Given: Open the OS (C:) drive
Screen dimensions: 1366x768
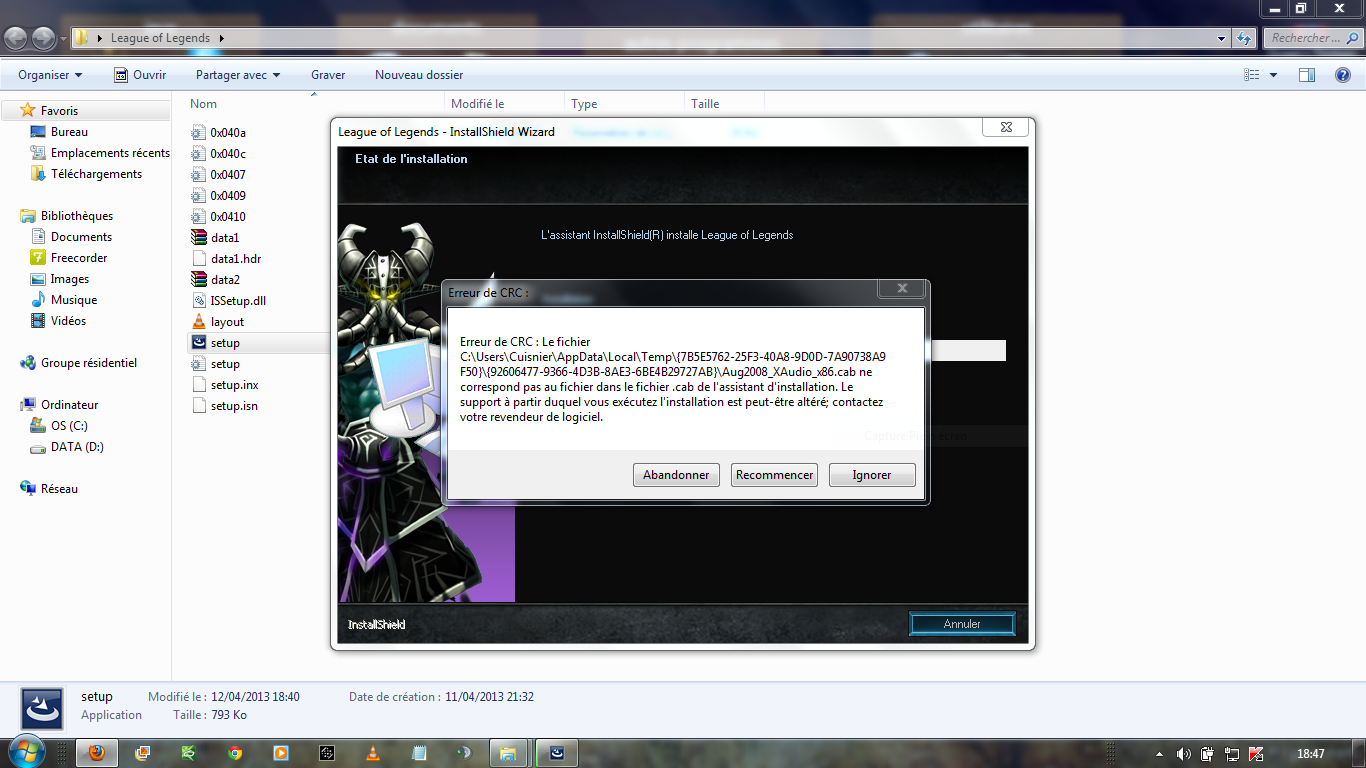Looking at the screenshot, I should tap(69, 426).
